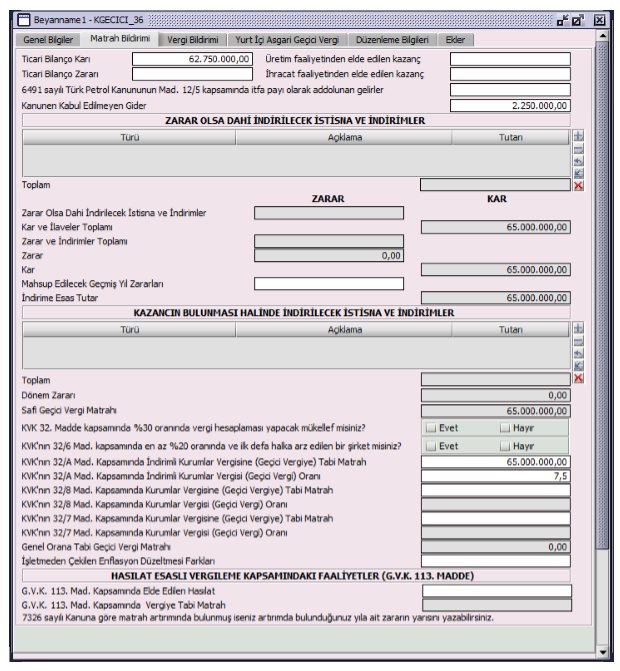Click the undo arrow beside the Zarar Olsa Dahi table
This screenshot has width=620, height=671.
[578, 161]
